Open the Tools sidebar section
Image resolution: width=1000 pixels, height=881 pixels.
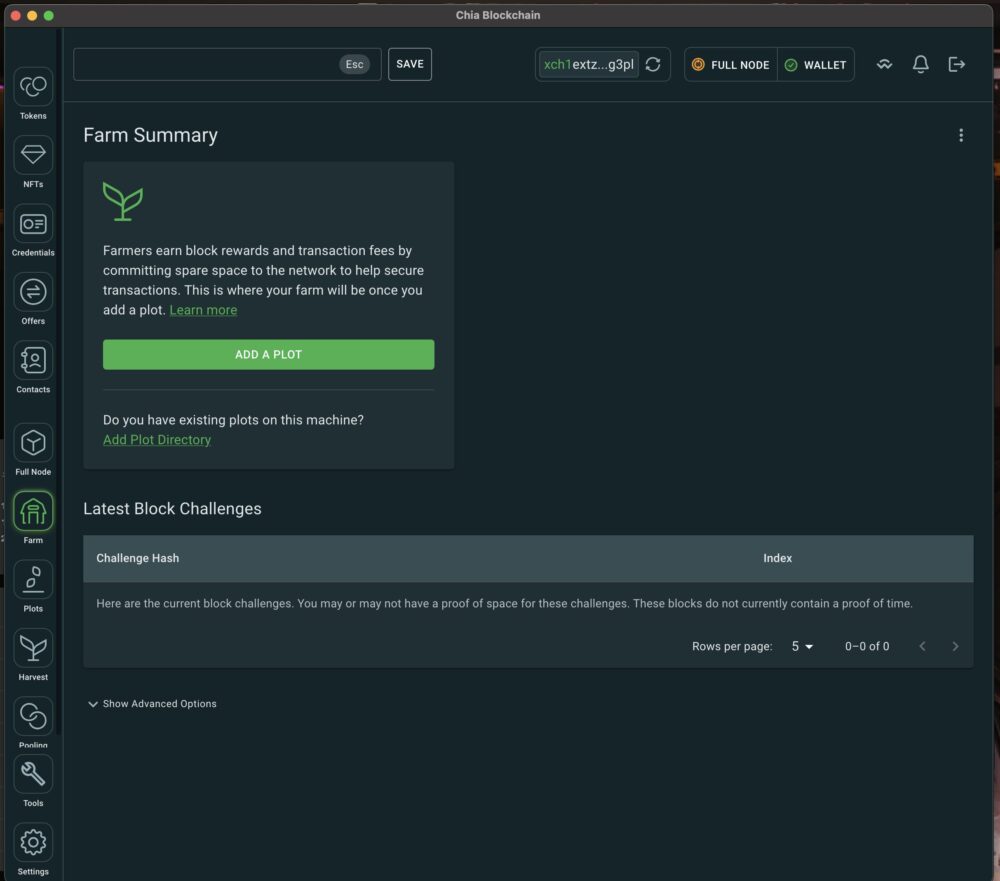coord(33,781)
